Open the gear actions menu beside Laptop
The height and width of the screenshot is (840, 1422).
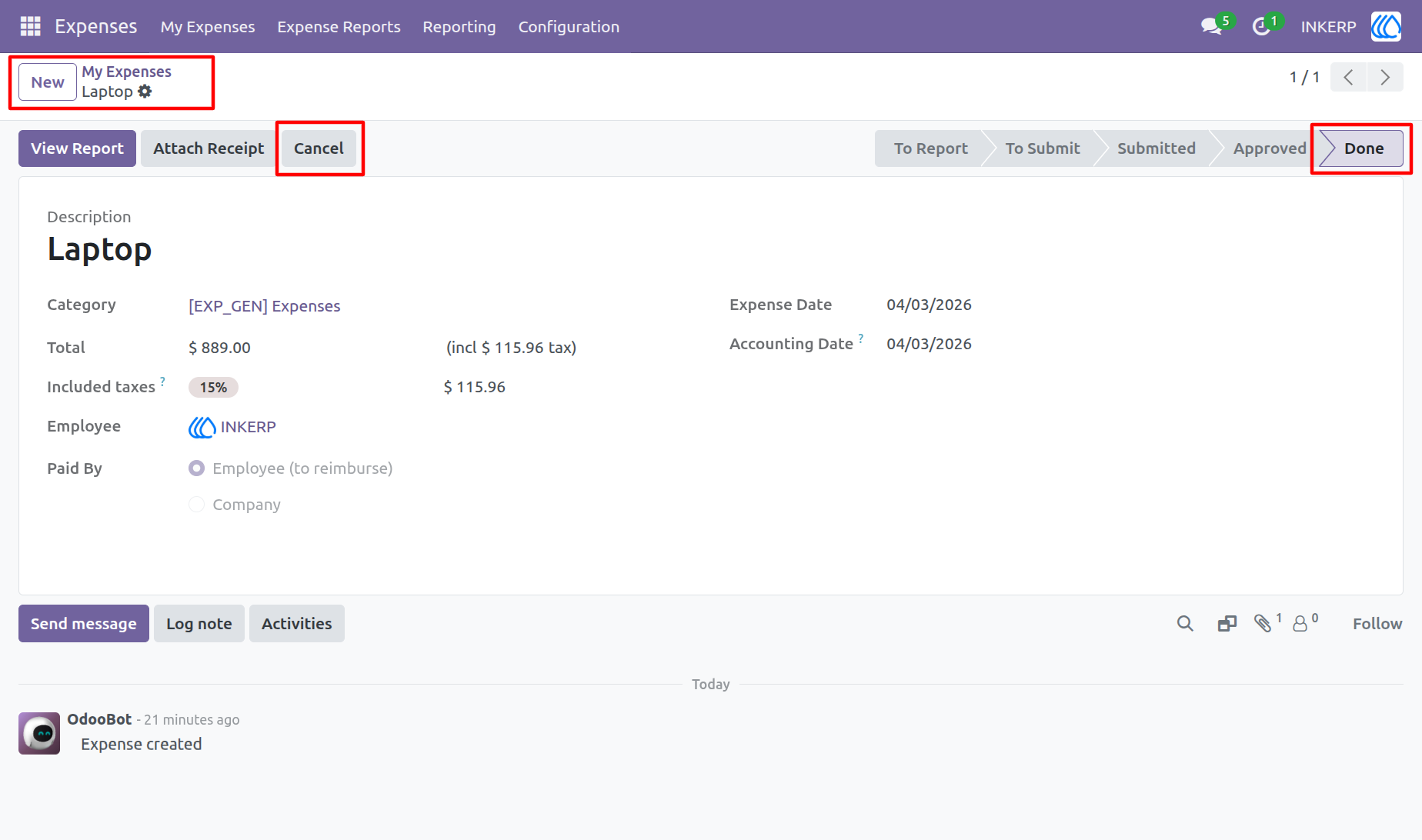click(145, 92)
